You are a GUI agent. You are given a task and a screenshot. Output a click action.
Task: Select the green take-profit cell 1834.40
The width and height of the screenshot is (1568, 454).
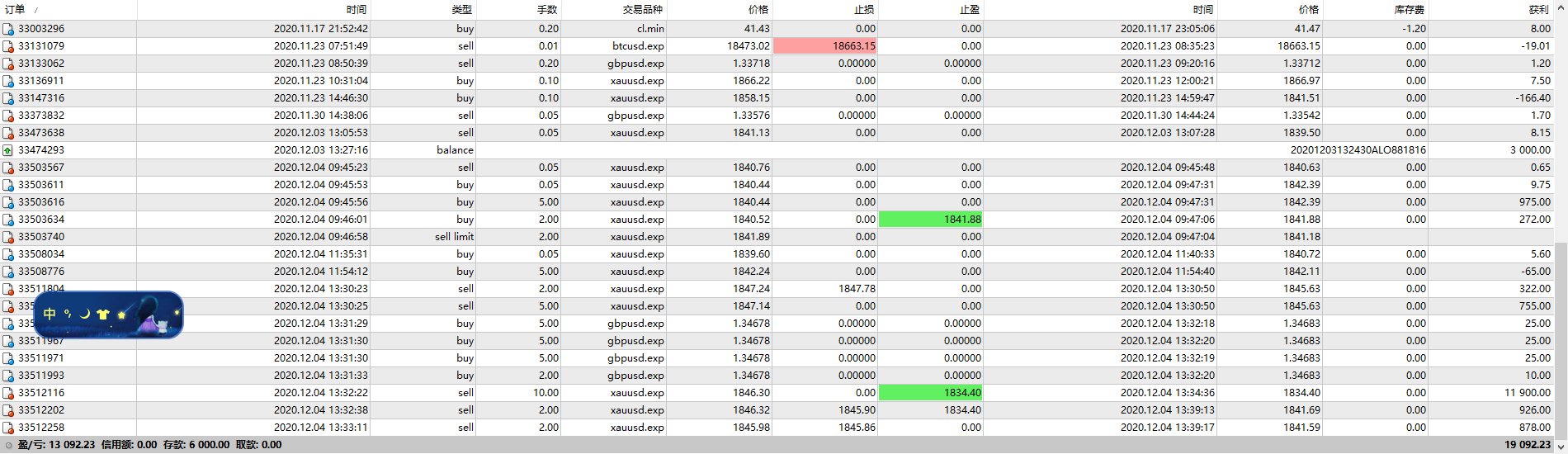click(x=931, y=393)
